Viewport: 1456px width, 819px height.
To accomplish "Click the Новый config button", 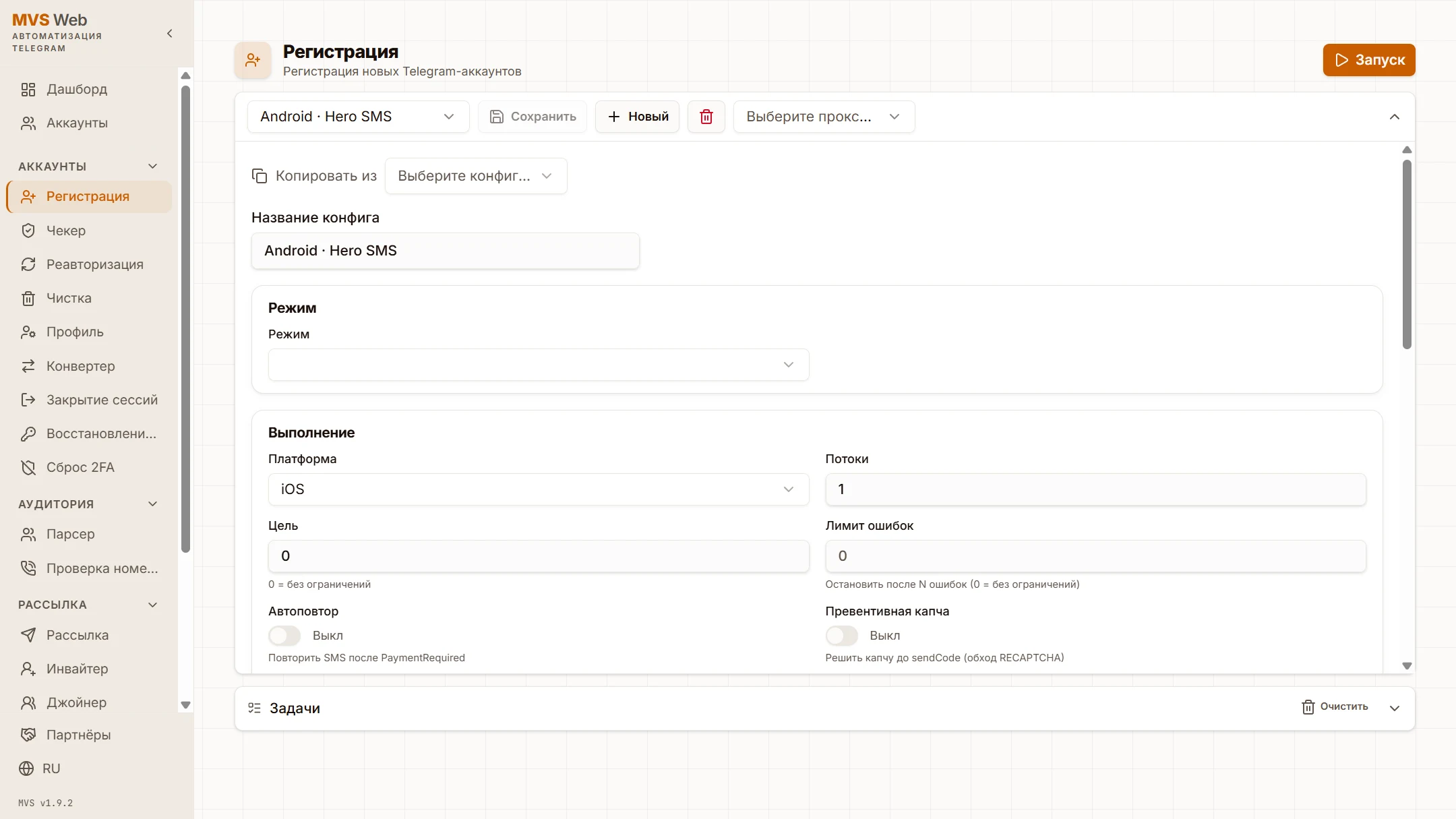I will [637, 117].
